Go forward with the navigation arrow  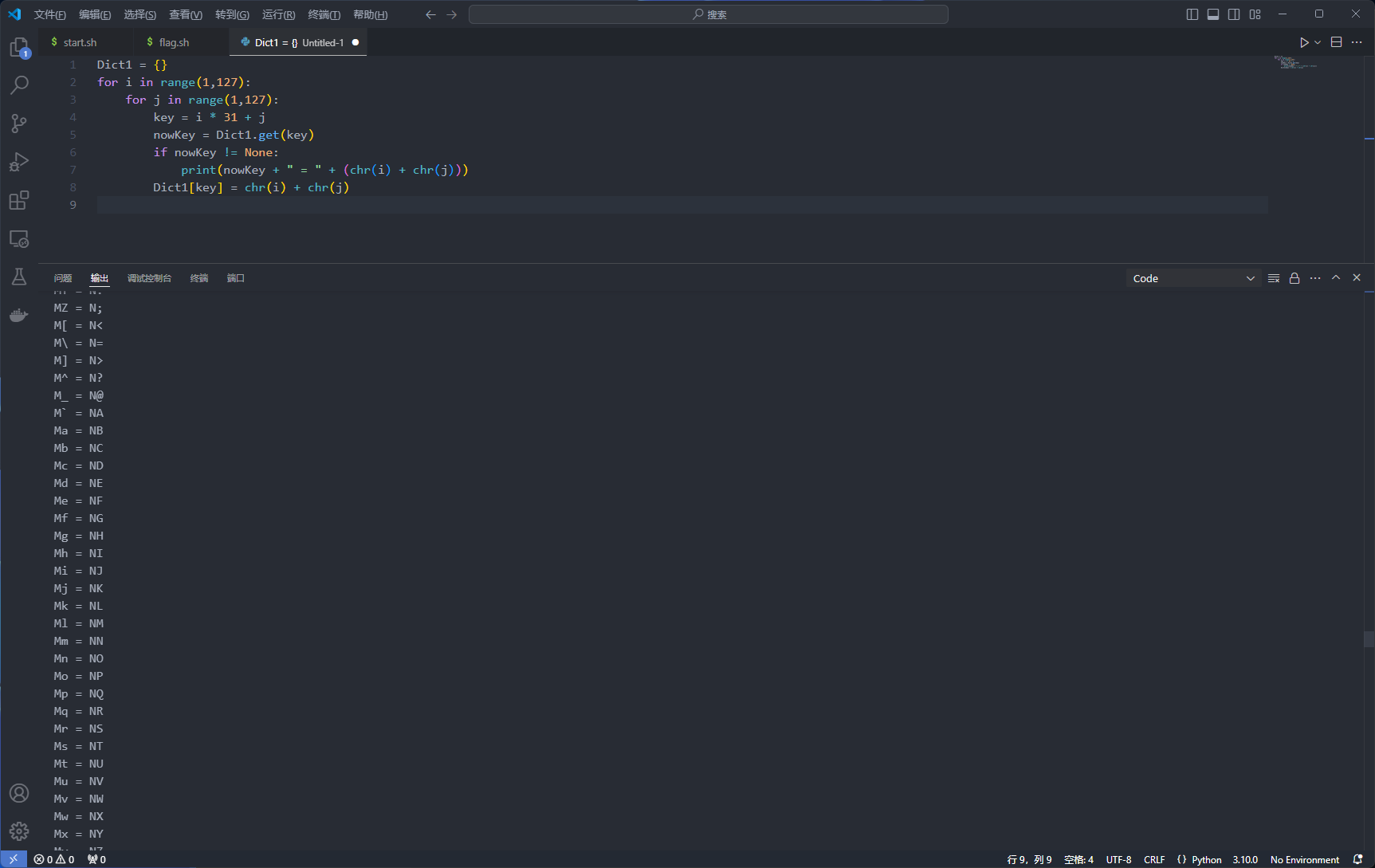(x=452, y=14)
